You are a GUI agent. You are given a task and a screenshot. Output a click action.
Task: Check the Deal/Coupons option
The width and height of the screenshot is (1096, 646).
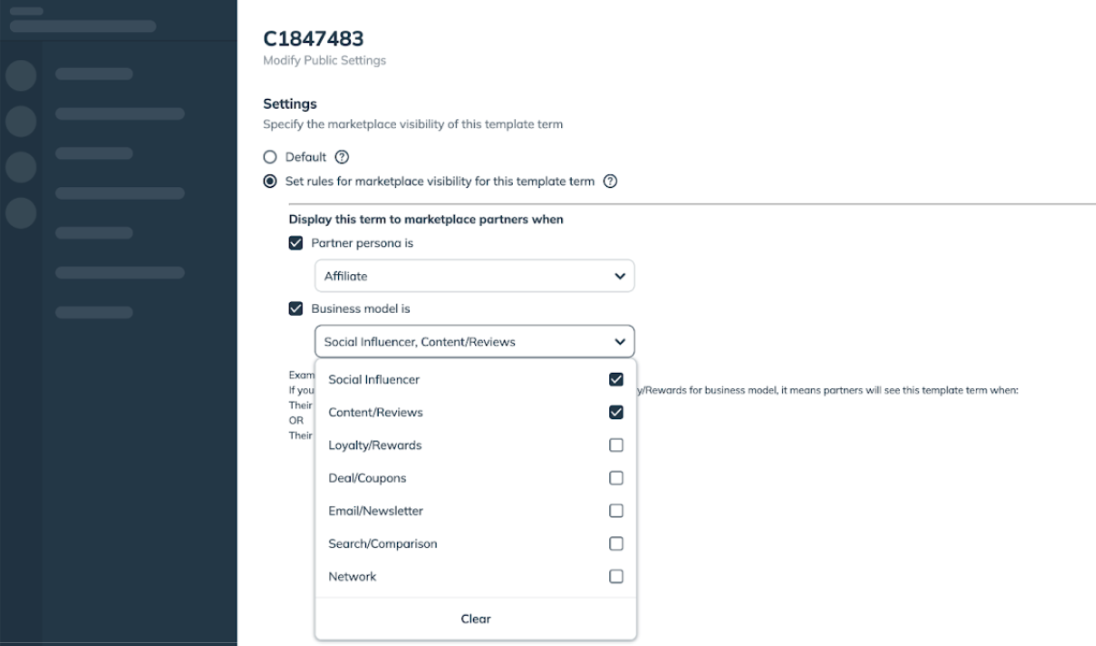tap(616, 478)
